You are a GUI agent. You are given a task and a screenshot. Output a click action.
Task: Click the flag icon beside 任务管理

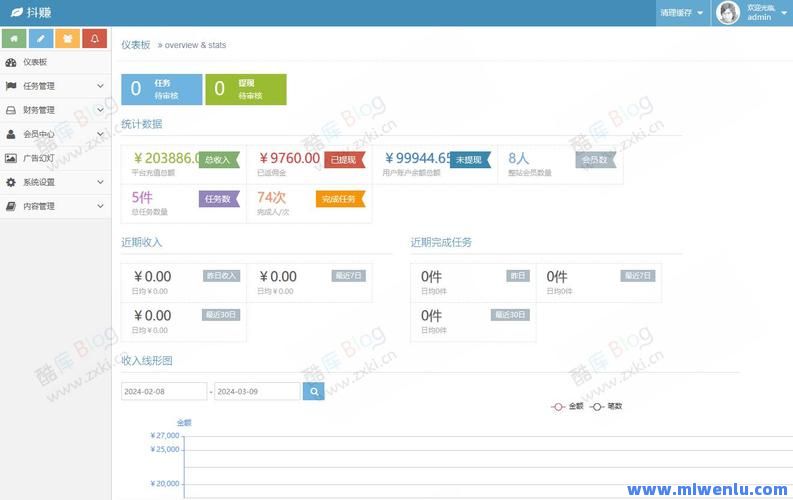coord(11,86)
